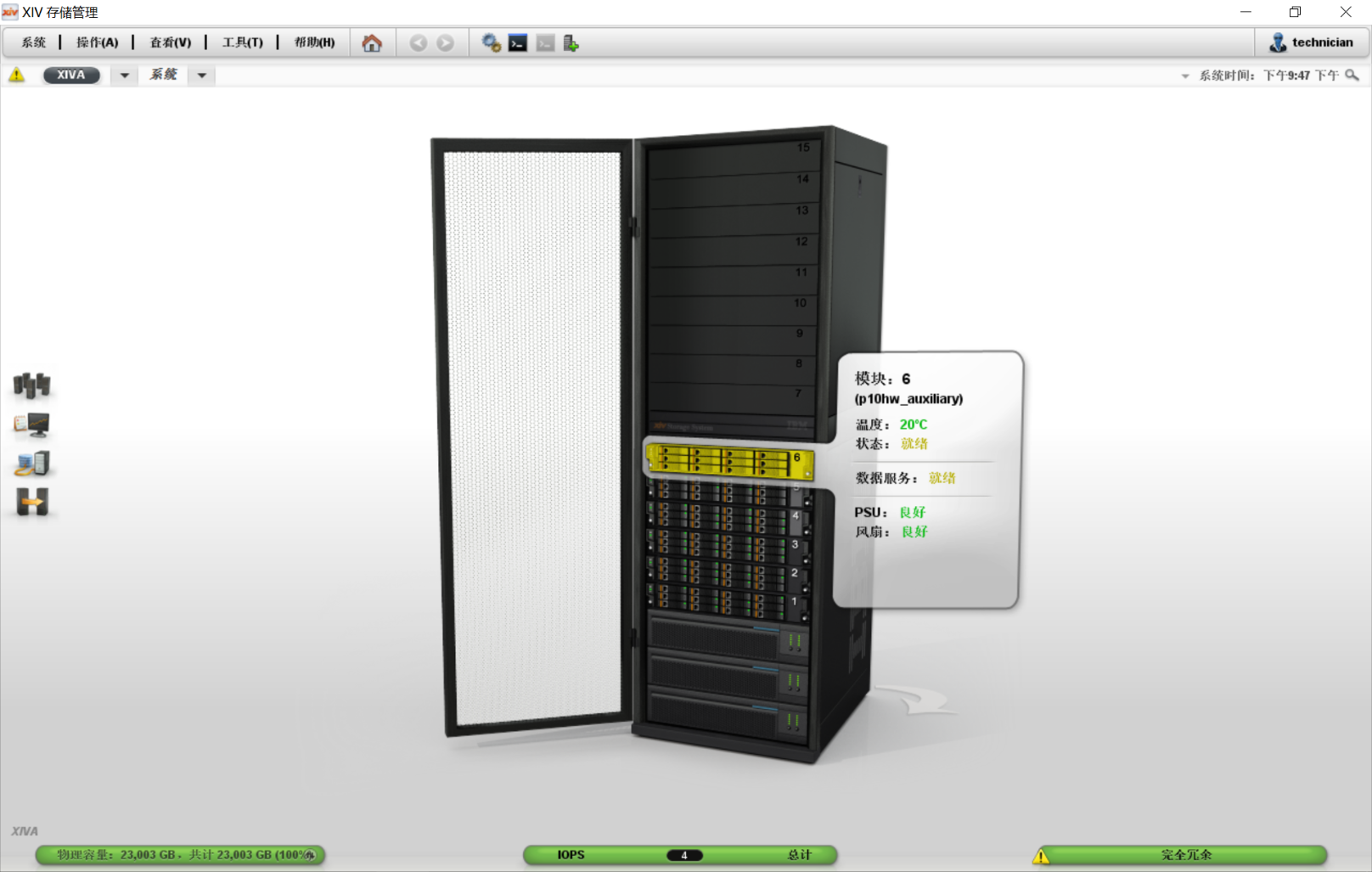Click the technician user button
Screen dimensions: 1372x872
(1312, 42)
